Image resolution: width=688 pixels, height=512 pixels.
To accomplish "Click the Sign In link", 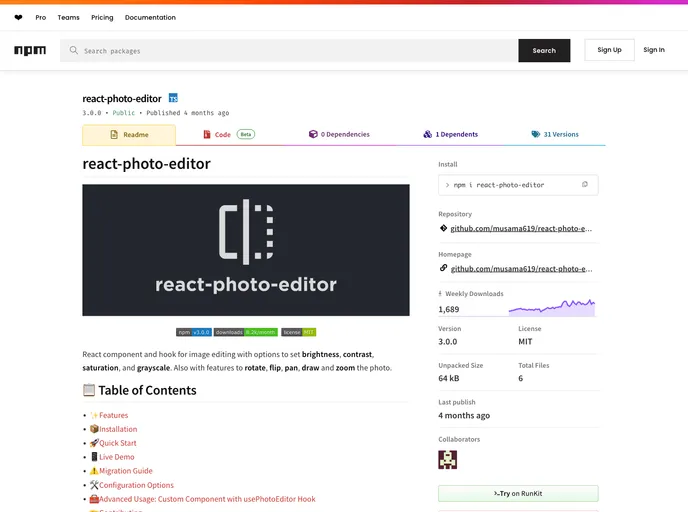I will pos(654,50).
